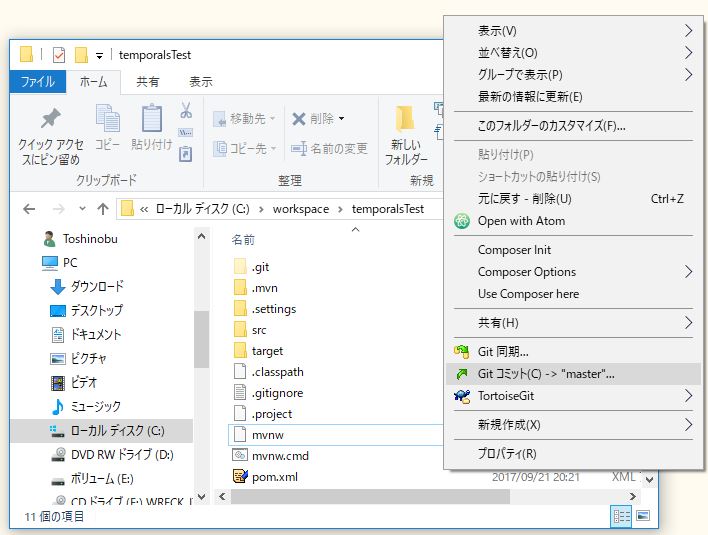Click the navigation pane vertical scrollbar thumb
Viewport: 708px width, 535px height.
(201, 339)
